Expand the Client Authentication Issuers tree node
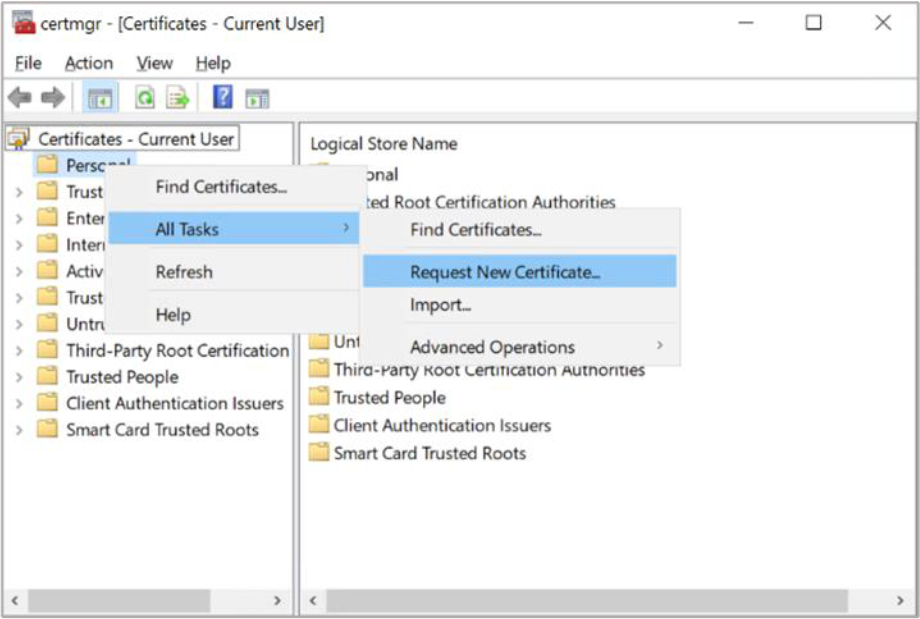920x619 pixels. [x=19, y=404]
